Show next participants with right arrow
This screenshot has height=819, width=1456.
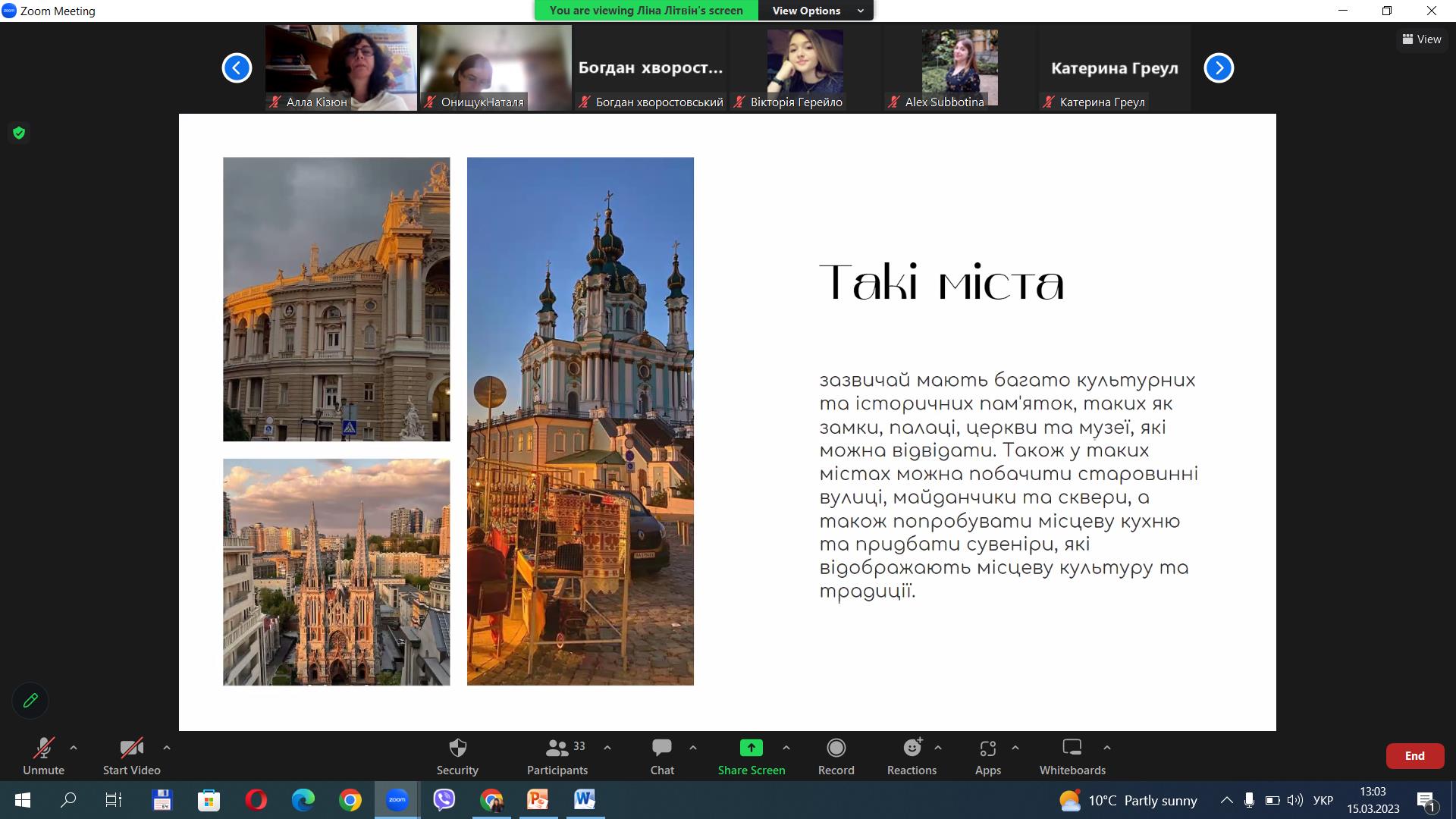coord(1219,68)
